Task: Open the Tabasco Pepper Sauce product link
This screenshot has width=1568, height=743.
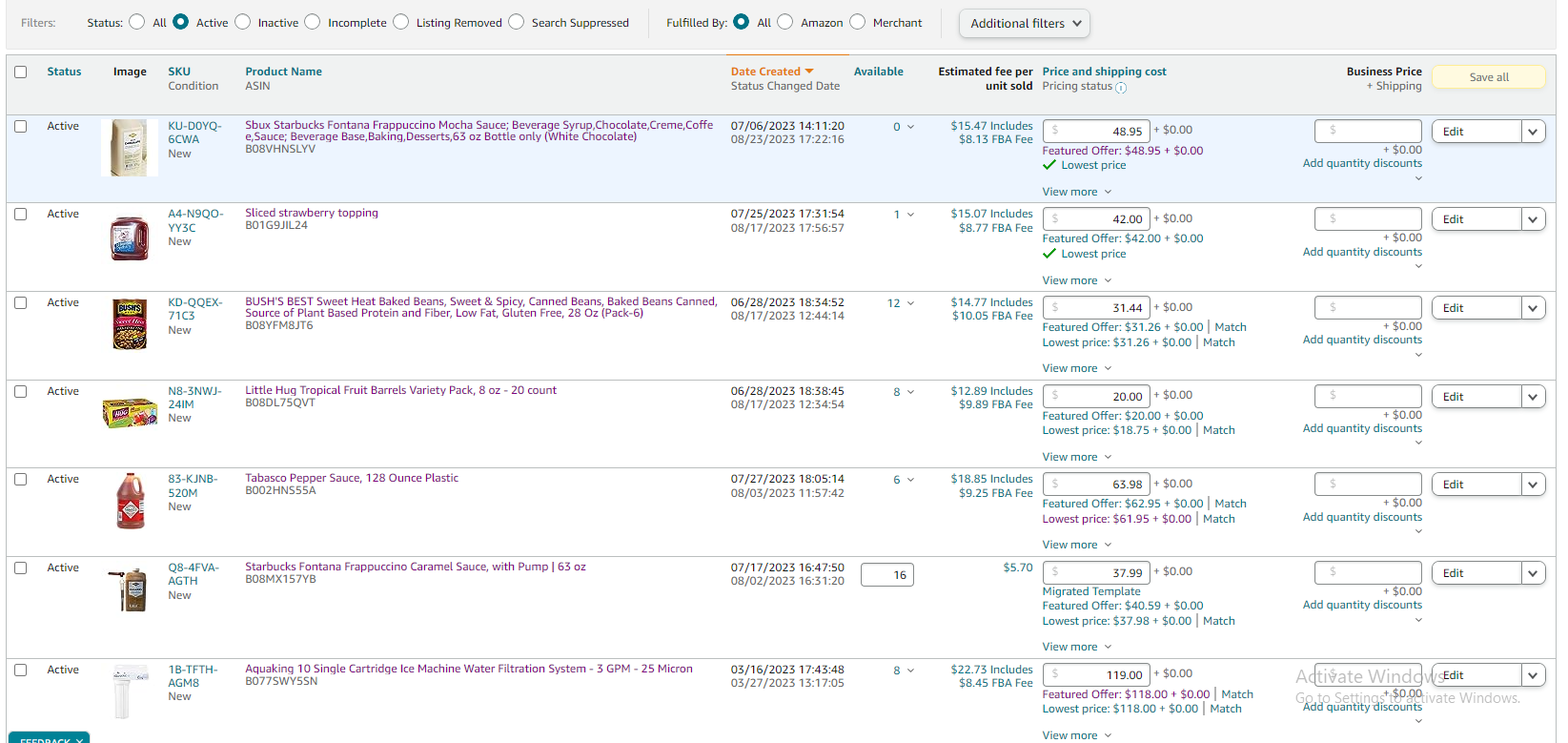Action: pyautogui.click(x=352, y=478)
